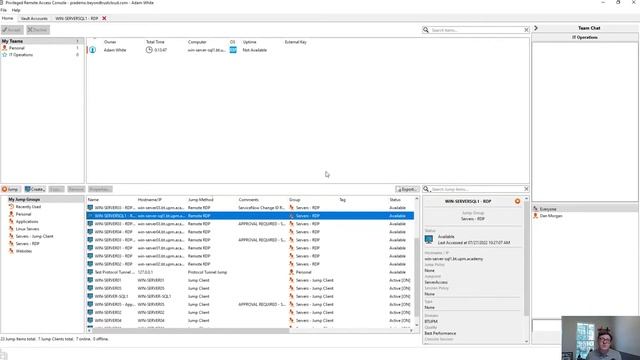Image resolution: width=640 pixels, height=360 pixels.
Task: Sort jump items by Group column
Action: pyautogui.click(x=295, y=200)
